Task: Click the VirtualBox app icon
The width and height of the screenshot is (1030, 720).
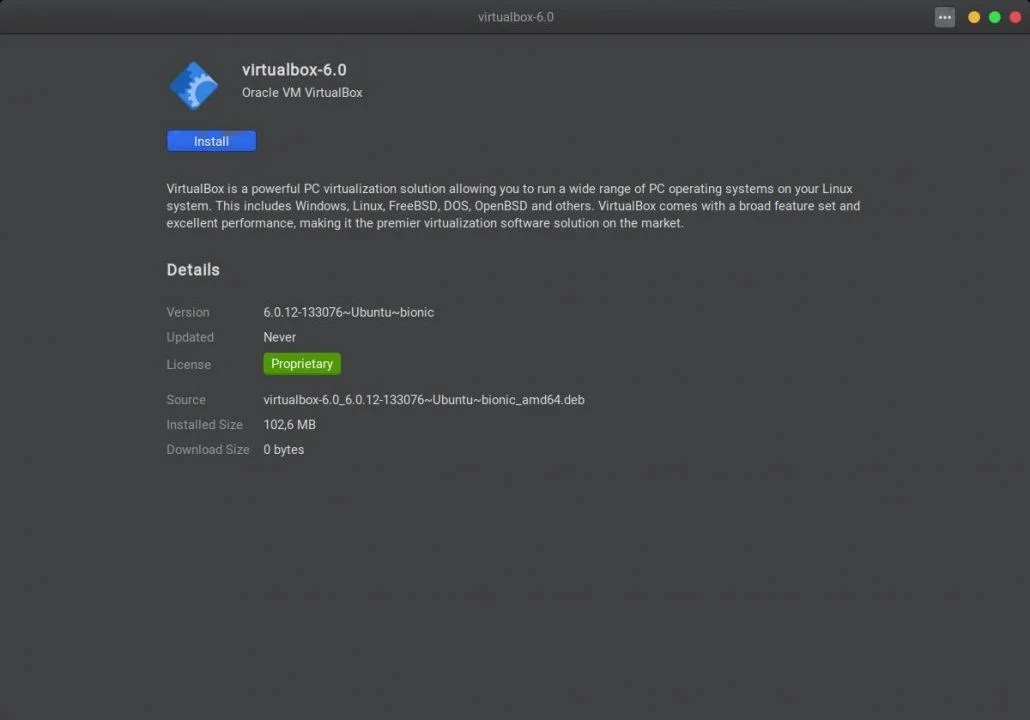Action: click(x=194, y=85)
